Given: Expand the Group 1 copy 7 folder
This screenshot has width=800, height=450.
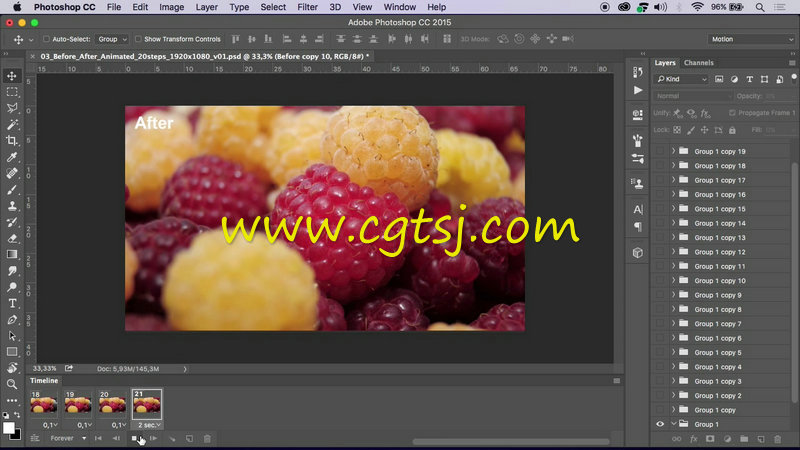Looking at the screenshot, I should 673,323.
